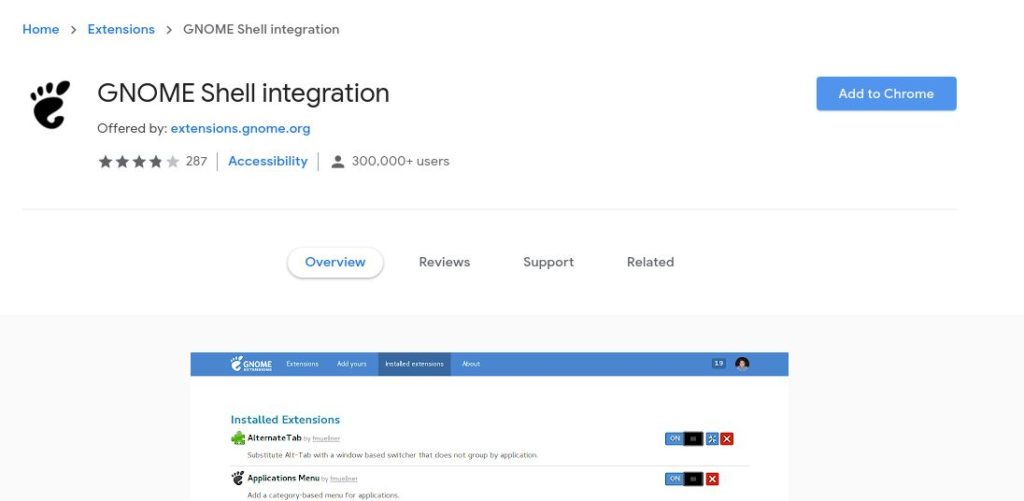The width and height of the screenshot is (1024, 501).
Task: Click the Applications Menu foot icon
Action: tap(238, 478)
